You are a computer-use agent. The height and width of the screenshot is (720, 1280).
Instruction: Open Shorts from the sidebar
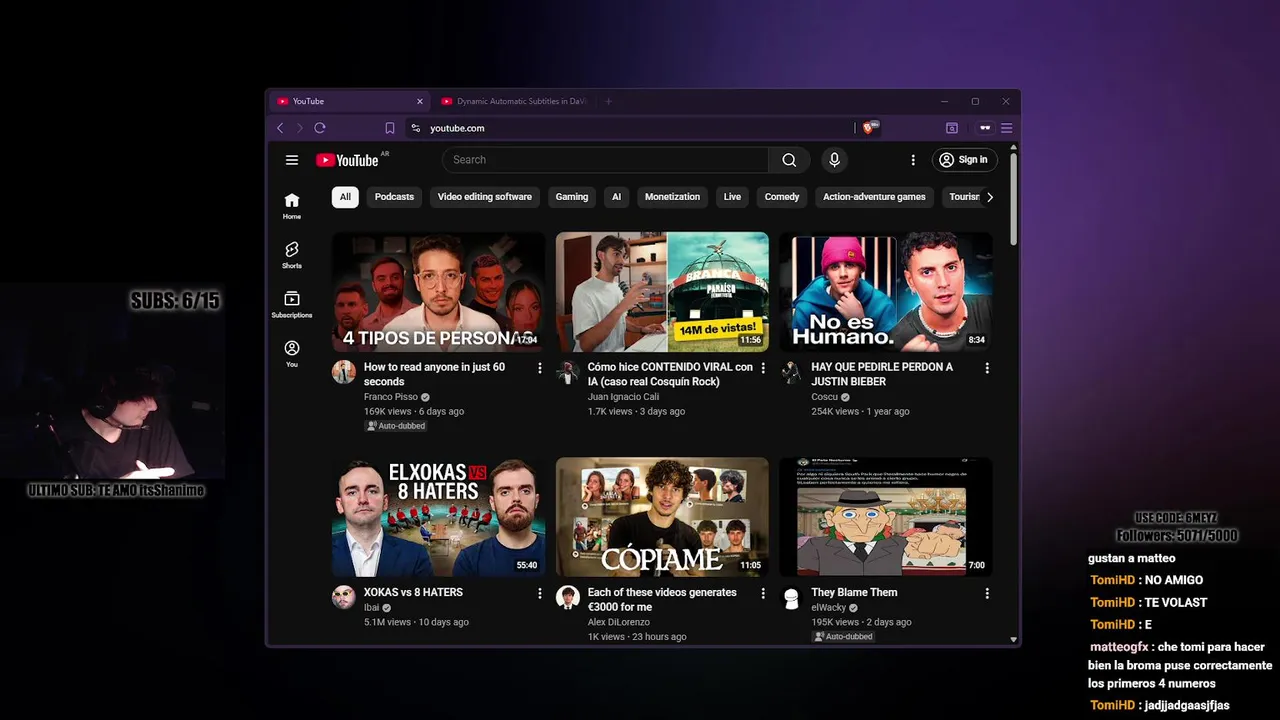[x=292, y=255]
